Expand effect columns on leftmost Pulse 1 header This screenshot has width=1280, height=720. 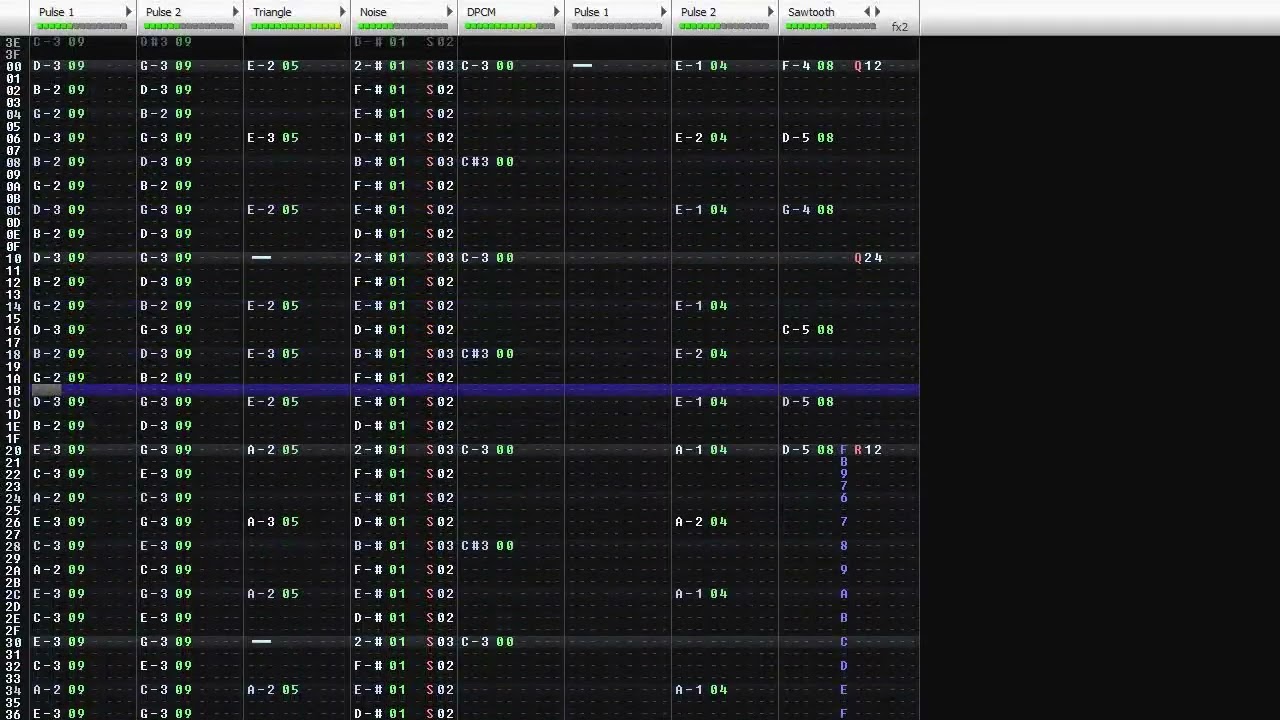coord(128,12)
